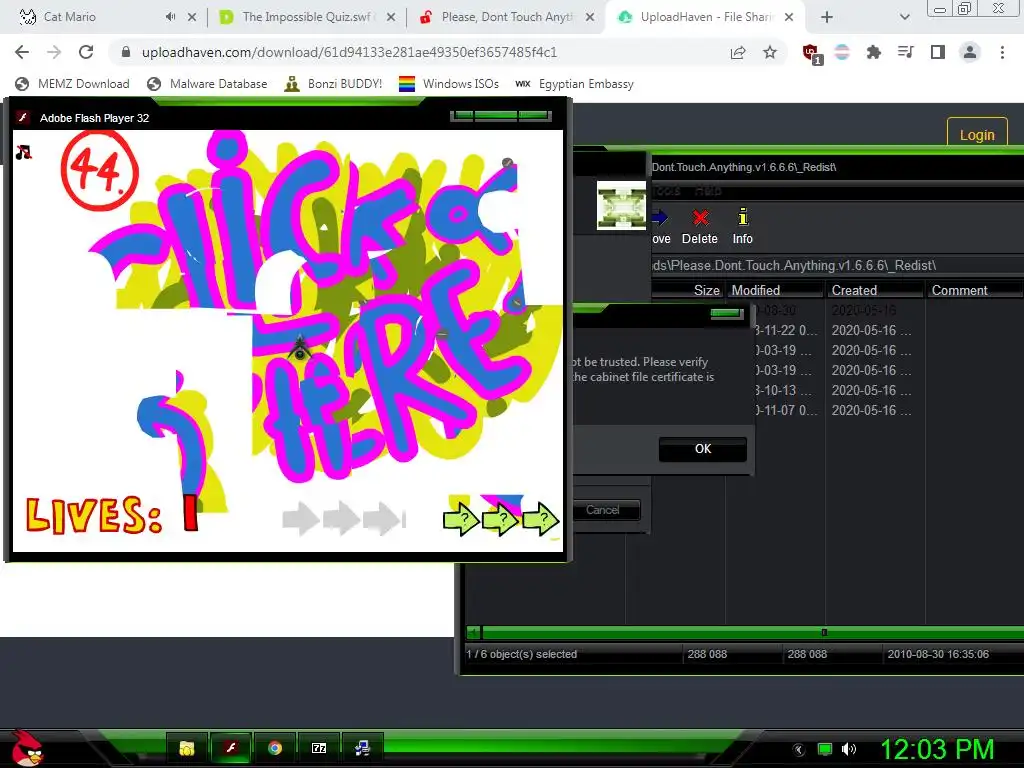Toggle the browser side panel

[x=937, y=52]
